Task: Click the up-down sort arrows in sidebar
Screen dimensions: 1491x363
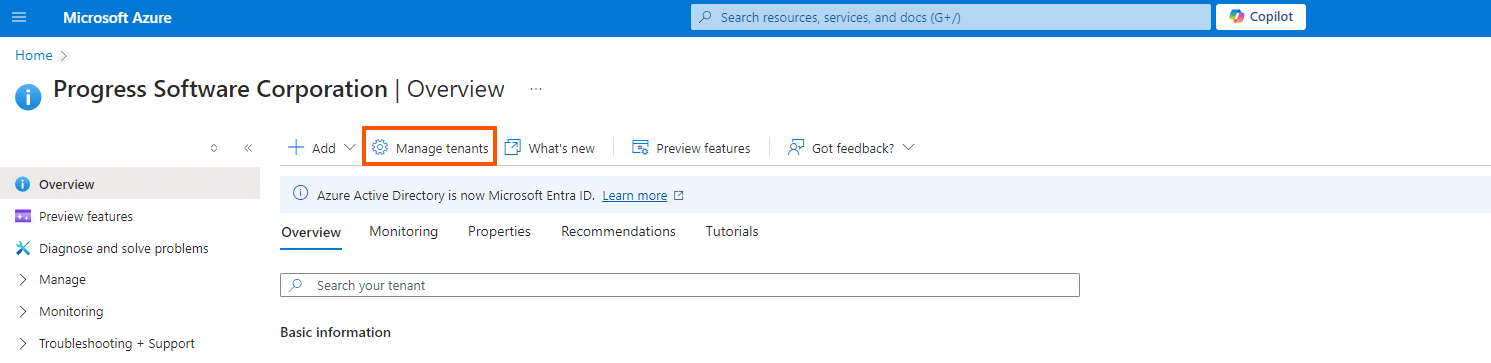Action: pos(214,148)
